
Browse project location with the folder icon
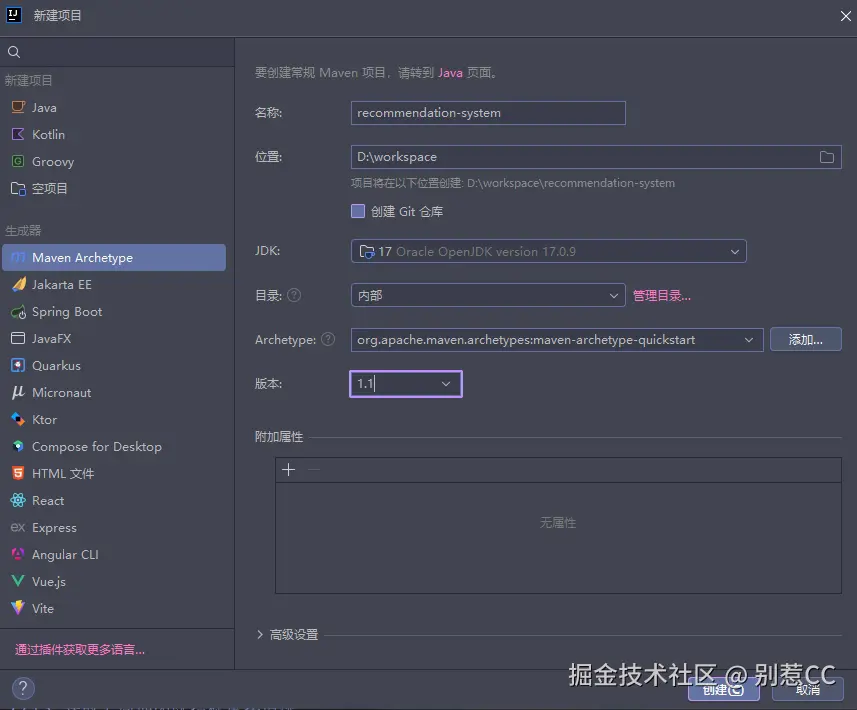(827, 156)
